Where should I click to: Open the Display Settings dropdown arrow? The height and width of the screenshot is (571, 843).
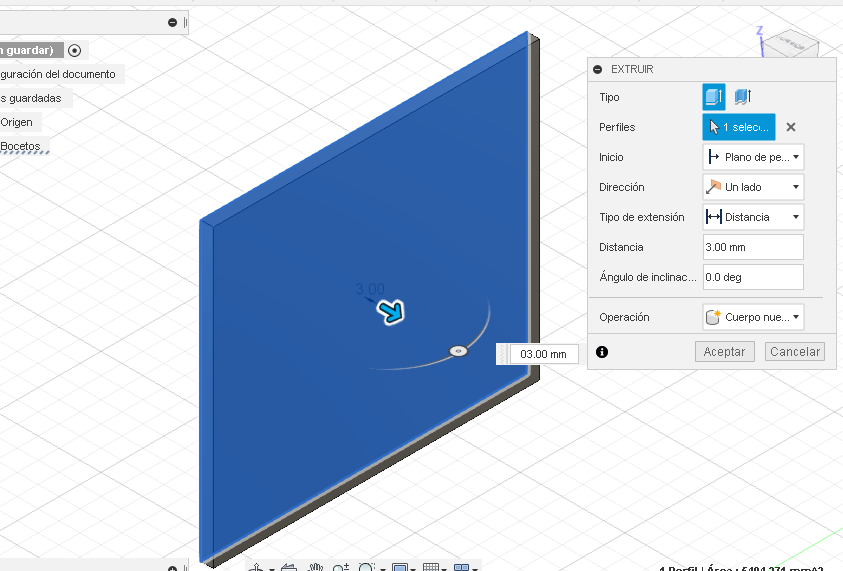tap(413, 569)
